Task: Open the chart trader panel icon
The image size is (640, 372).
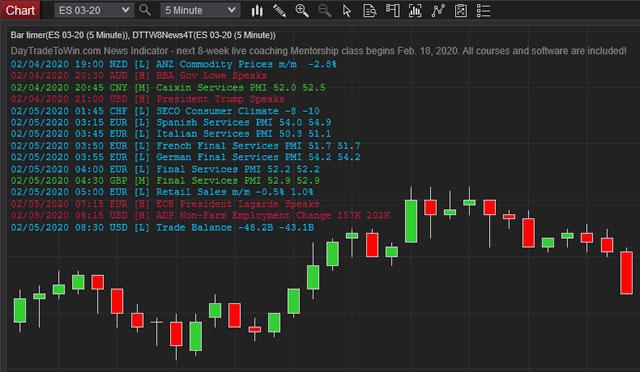Action: tap(393, 11)
